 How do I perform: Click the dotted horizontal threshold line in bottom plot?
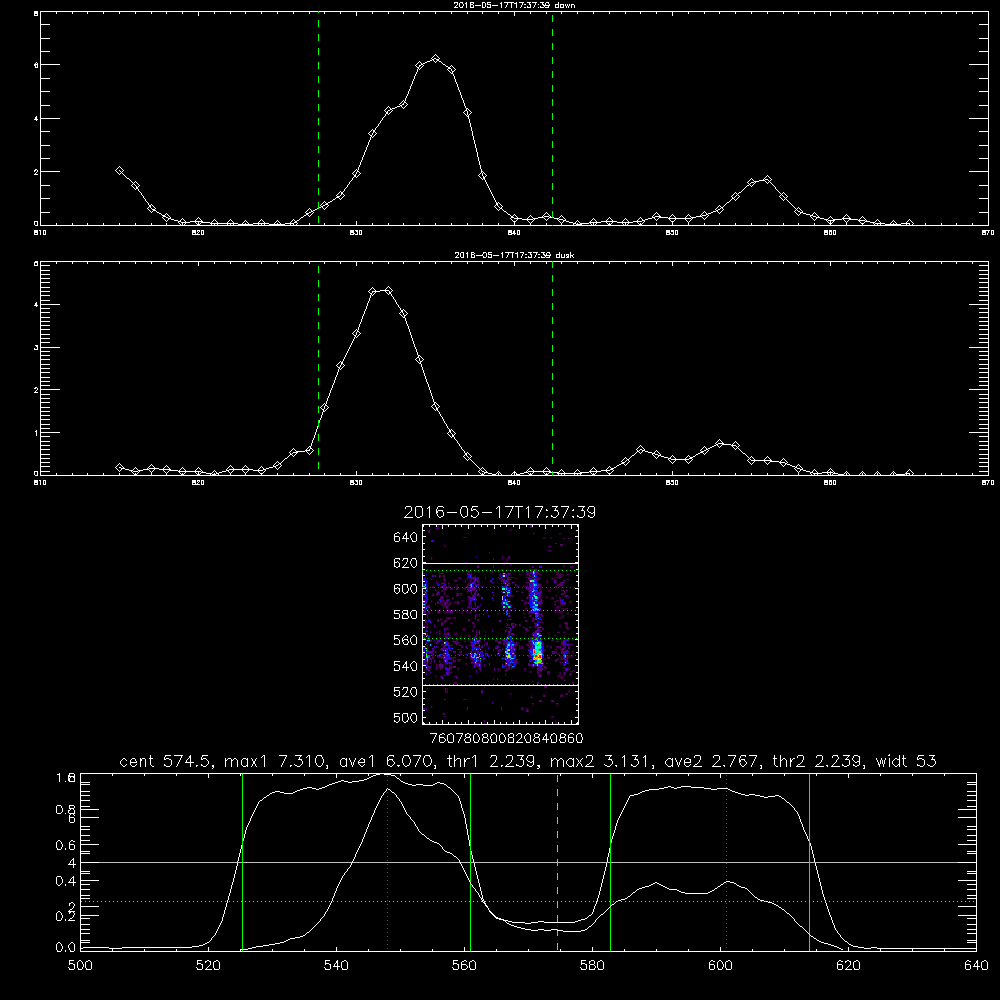point(528,901)
